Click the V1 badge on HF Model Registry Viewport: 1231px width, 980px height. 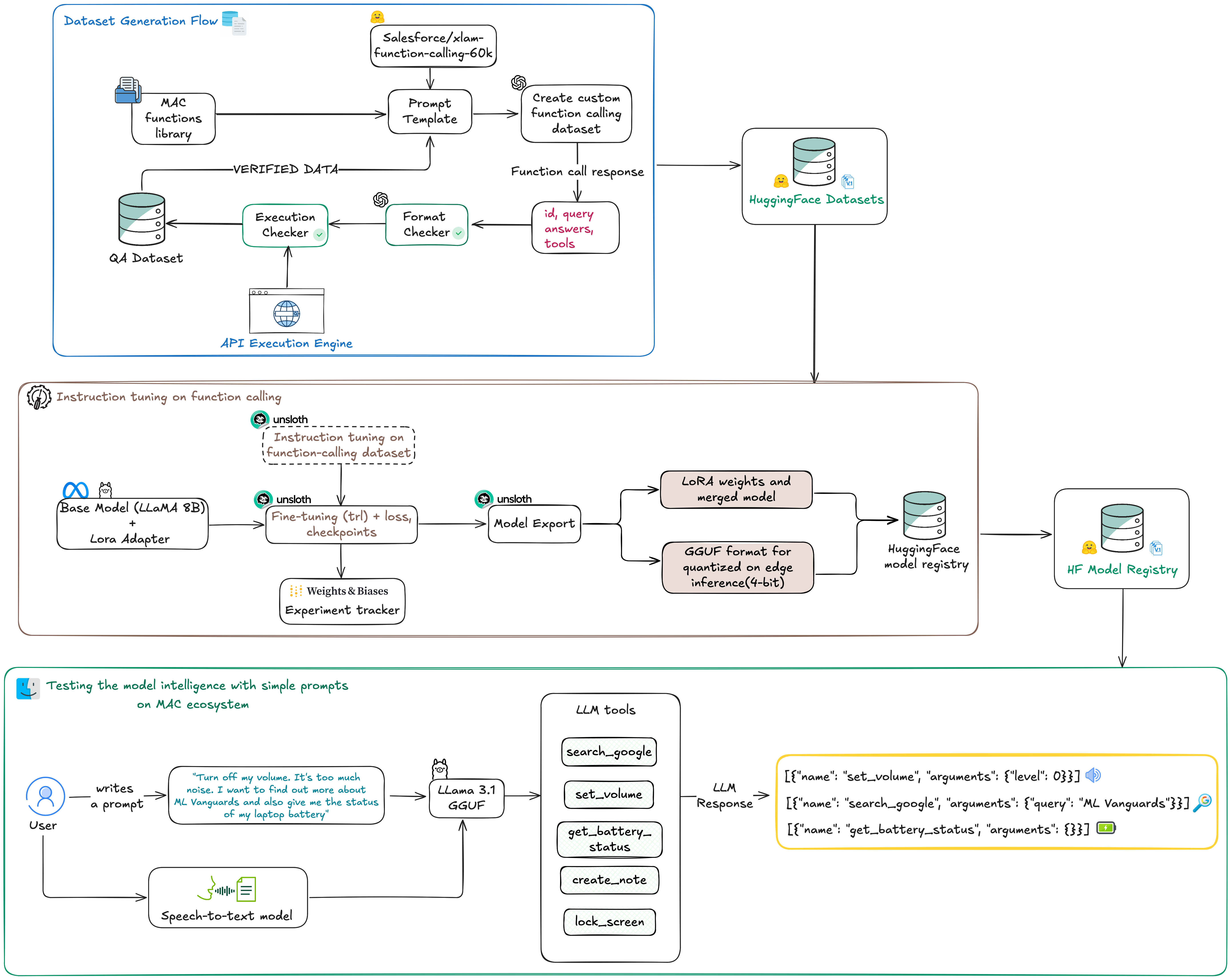coord(1156,548)
